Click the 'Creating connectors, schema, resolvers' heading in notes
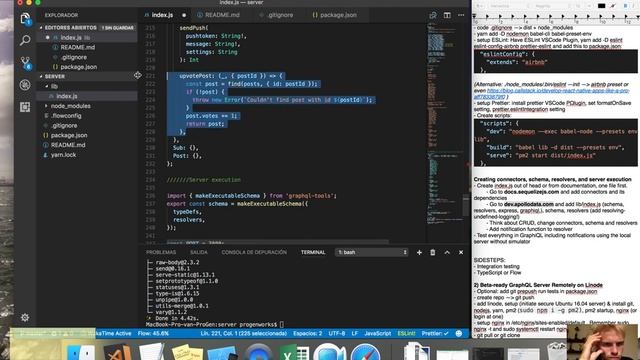Viewport: 640px width, 360px height. tap(552, 179)
